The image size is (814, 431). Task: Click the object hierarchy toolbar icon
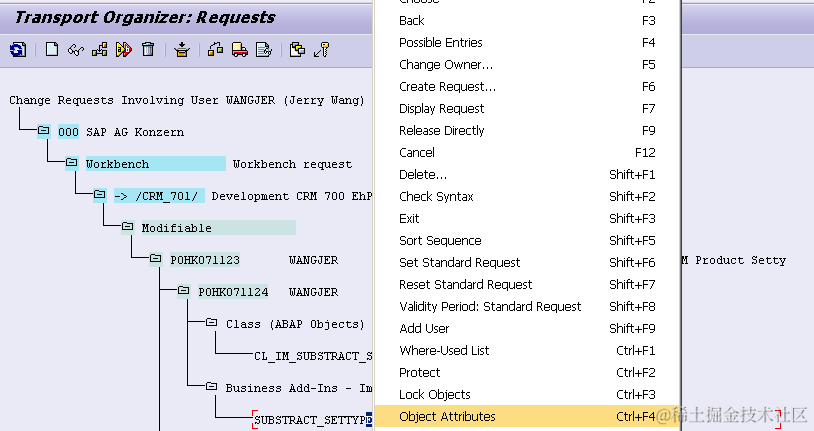(100, 50)
